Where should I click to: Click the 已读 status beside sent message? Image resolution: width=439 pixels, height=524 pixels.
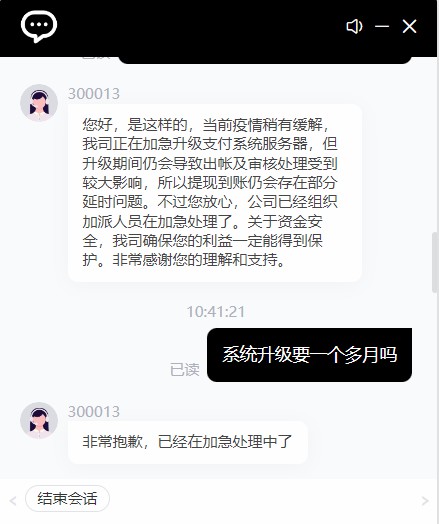[x=185, y=370]
